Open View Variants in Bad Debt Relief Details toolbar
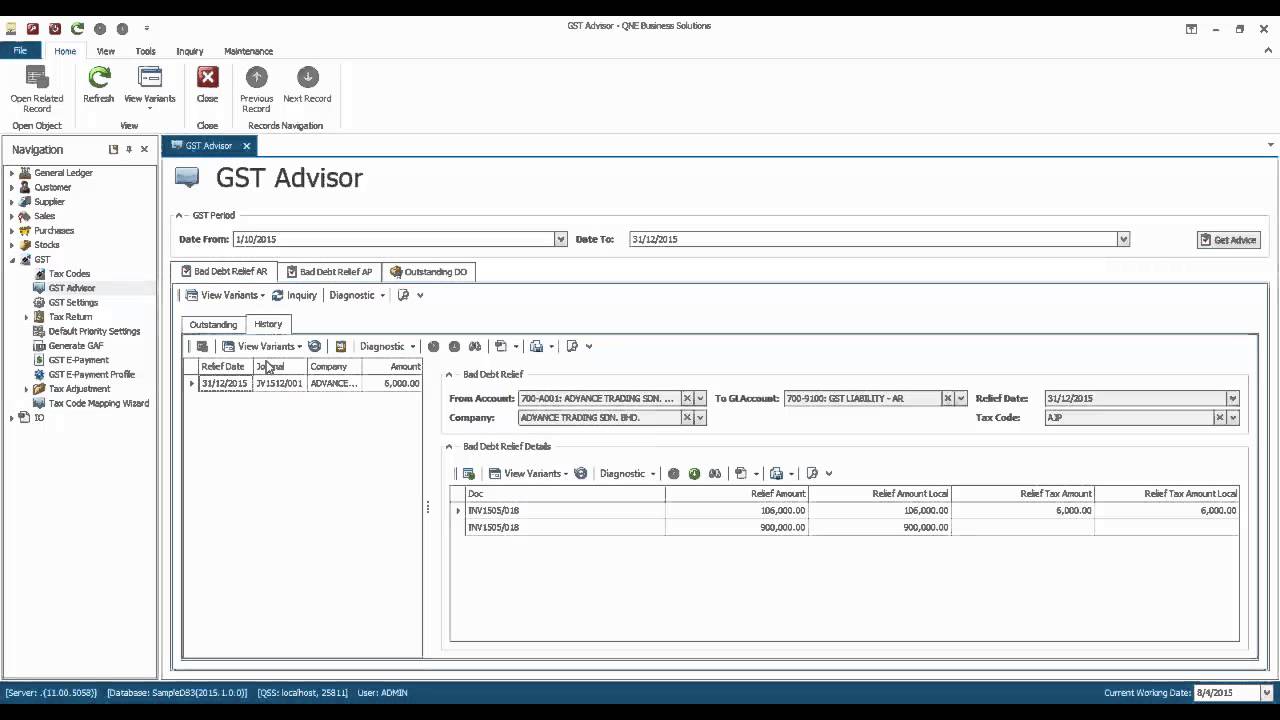This screenshot has width=1280, height=720. 529,473
